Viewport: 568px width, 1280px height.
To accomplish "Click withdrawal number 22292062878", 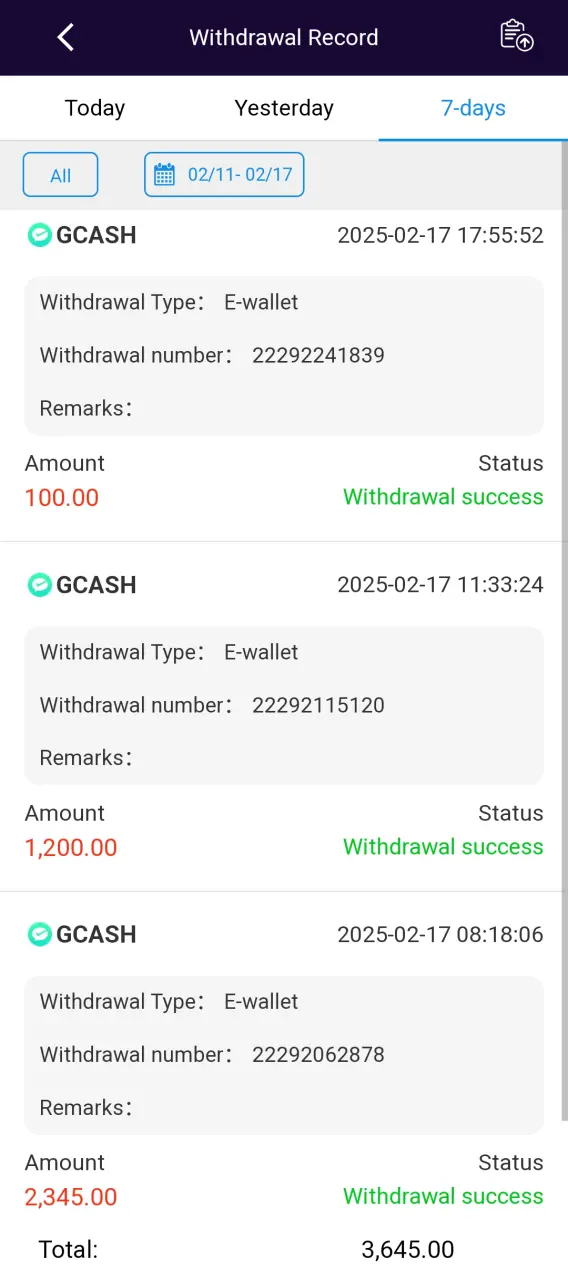I will [x=318, y=1054].
